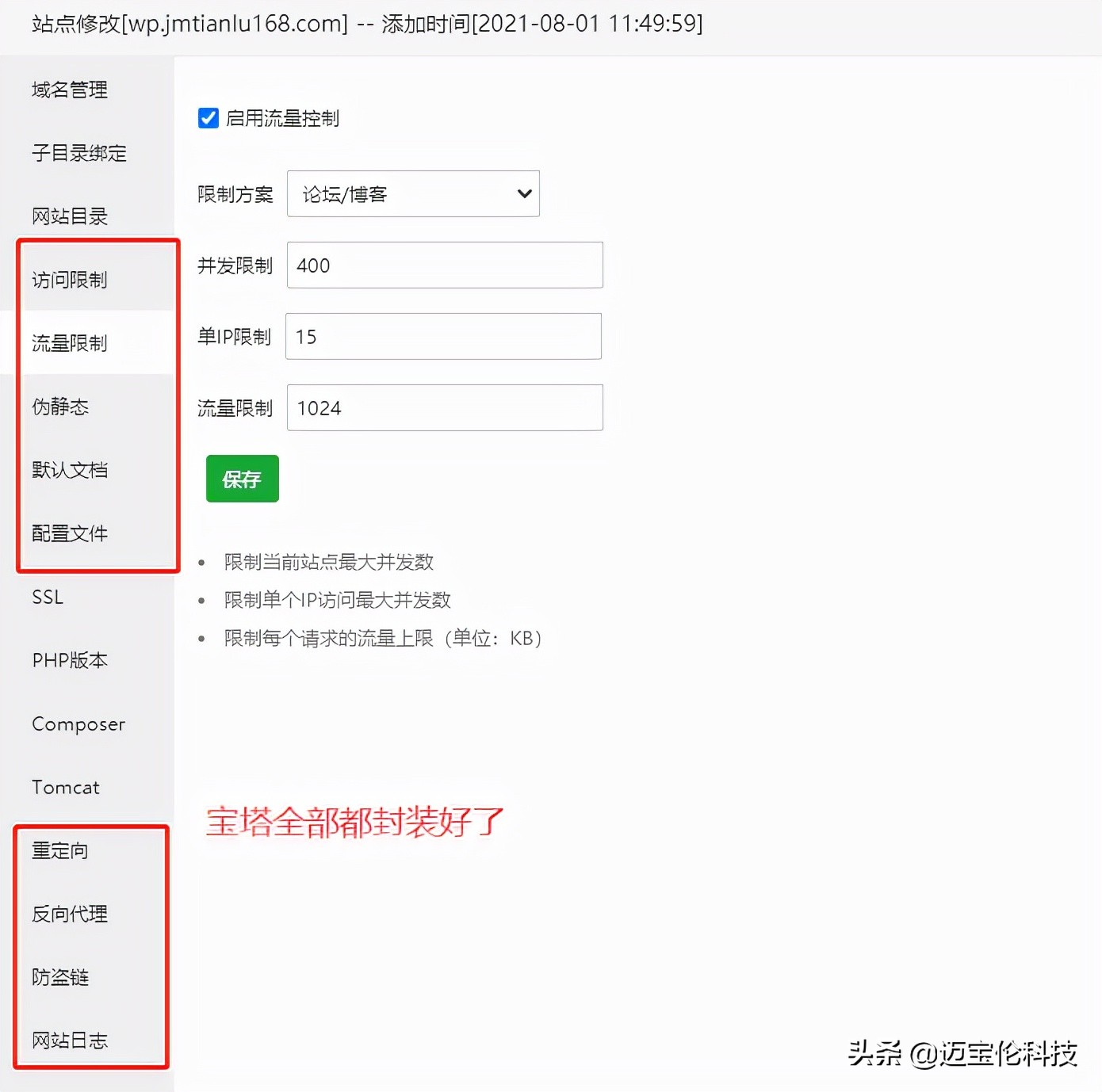Click the green 保存 button
The height and width of the screenshot is (1092, 1102).
coord(242,479)
